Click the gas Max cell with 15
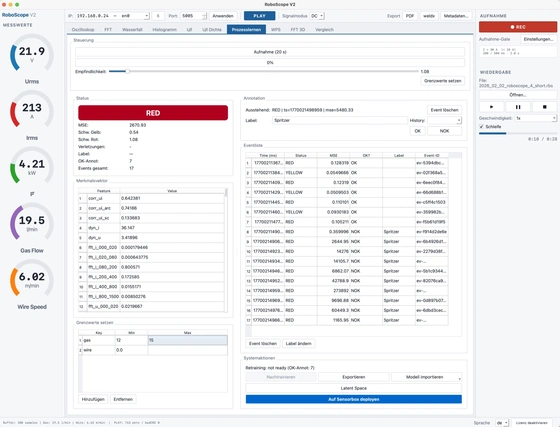 tap(188, 340)
